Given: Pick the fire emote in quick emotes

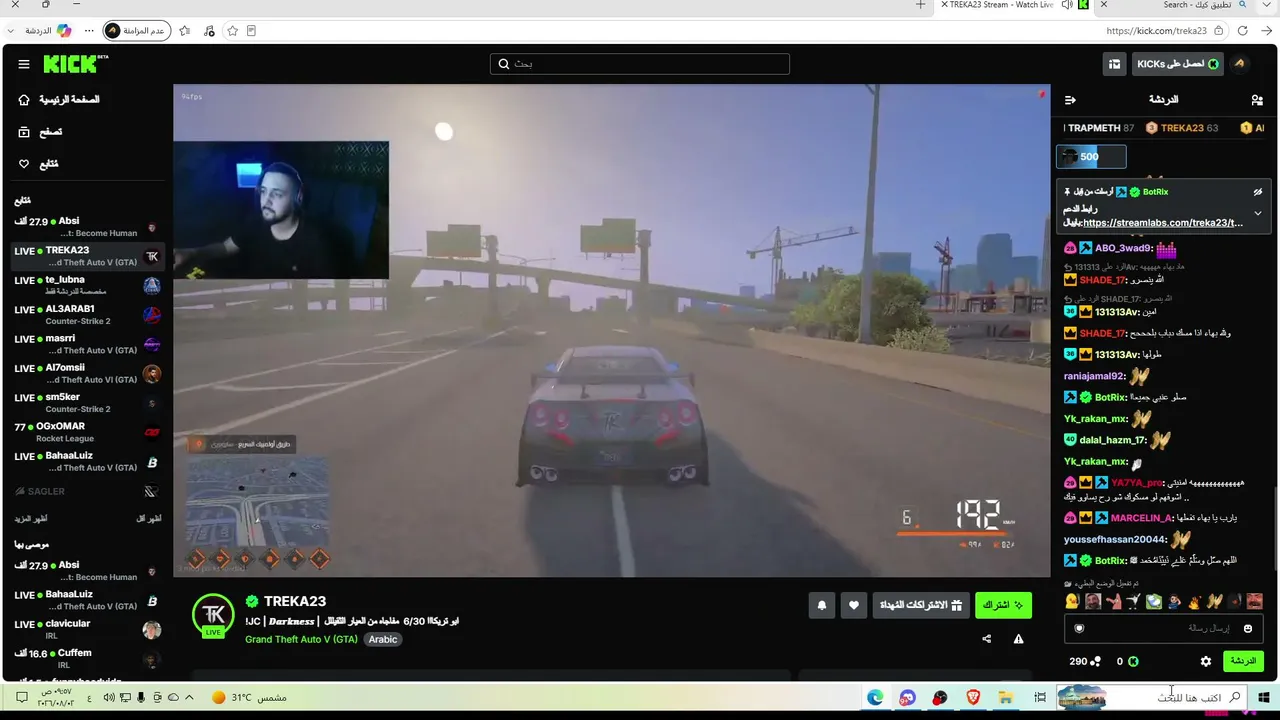Looking at the screenshot, I should [1194, 601].
